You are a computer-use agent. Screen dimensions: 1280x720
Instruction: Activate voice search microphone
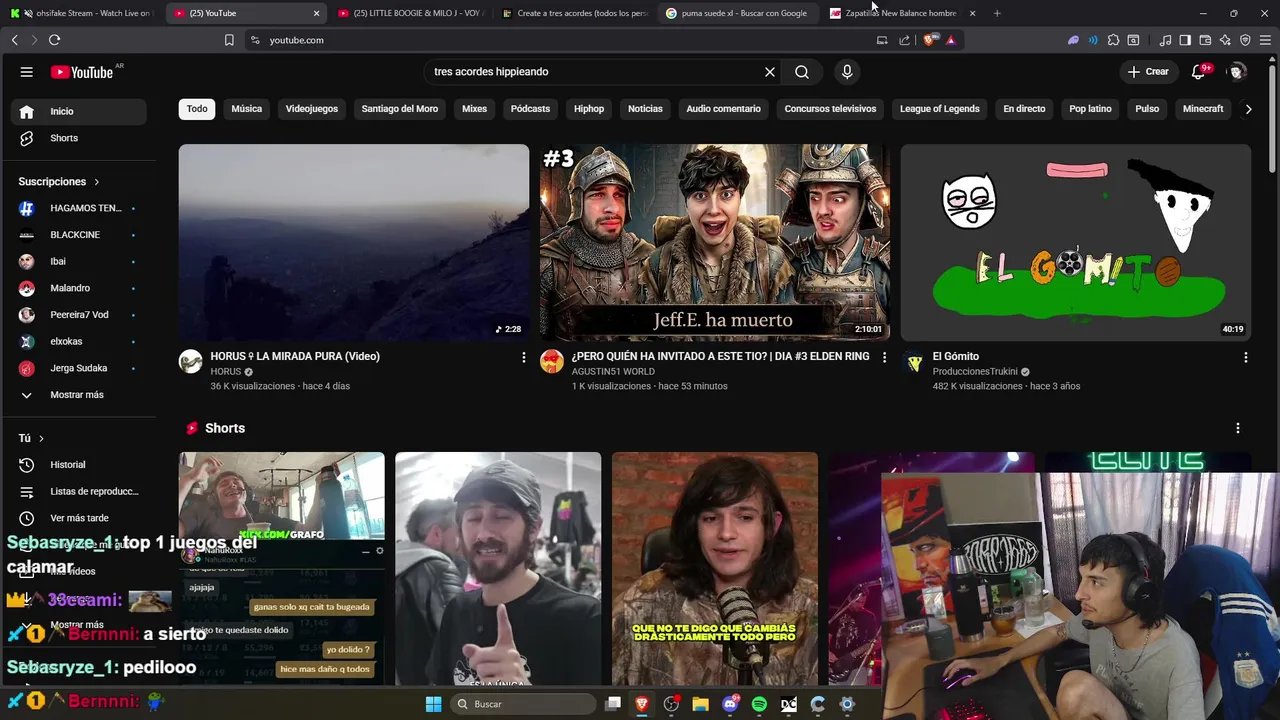coord(847,72)
